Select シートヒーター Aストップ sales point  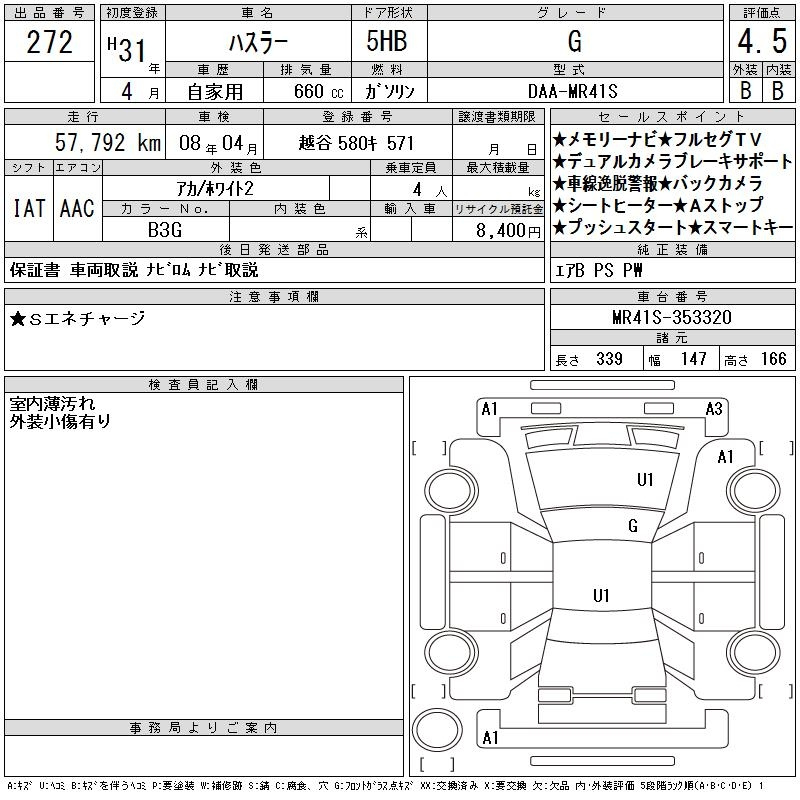[x=657, y=206]
